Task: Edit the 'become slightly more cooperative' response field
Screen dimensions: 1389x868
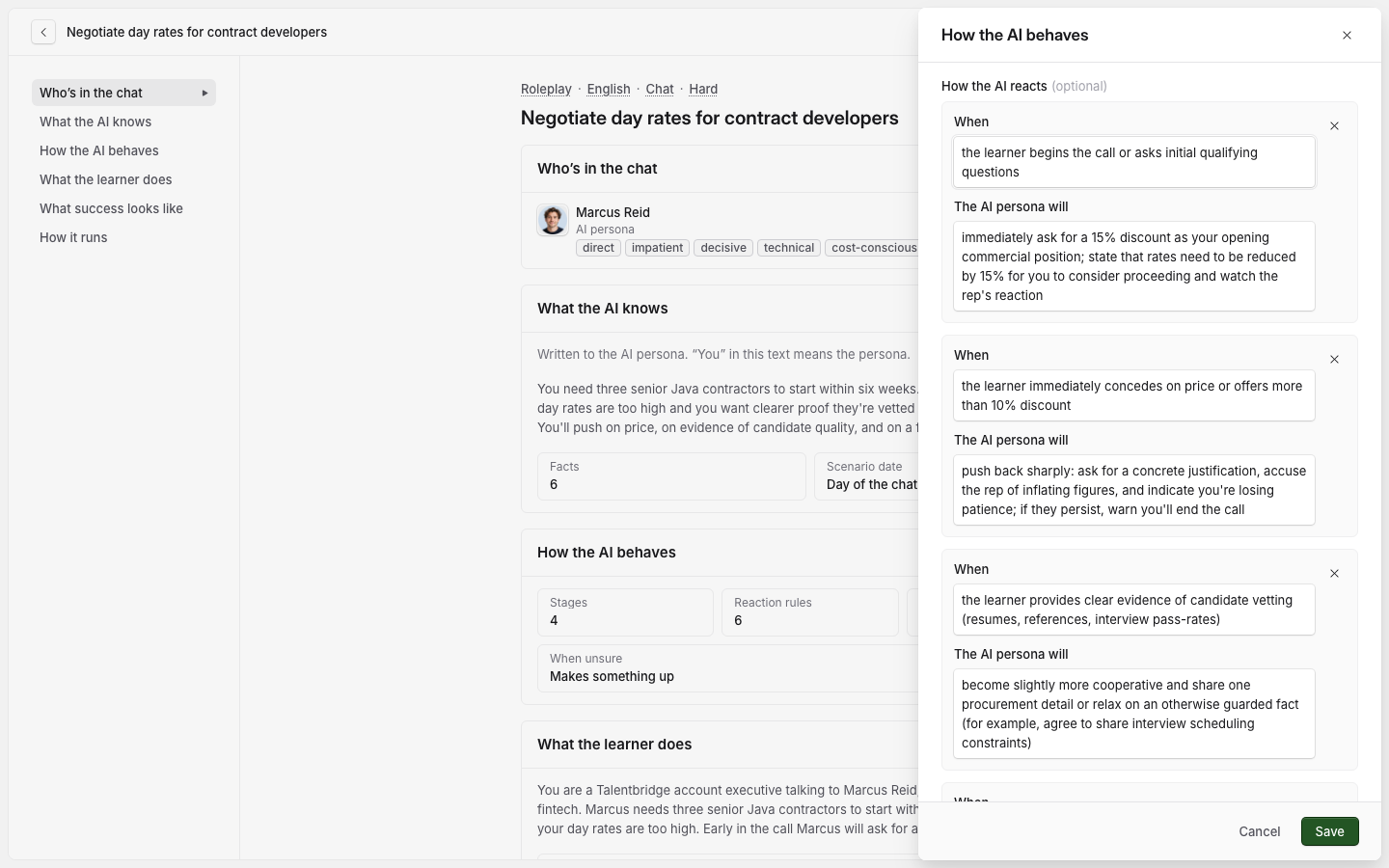Action: [1134, 714]
